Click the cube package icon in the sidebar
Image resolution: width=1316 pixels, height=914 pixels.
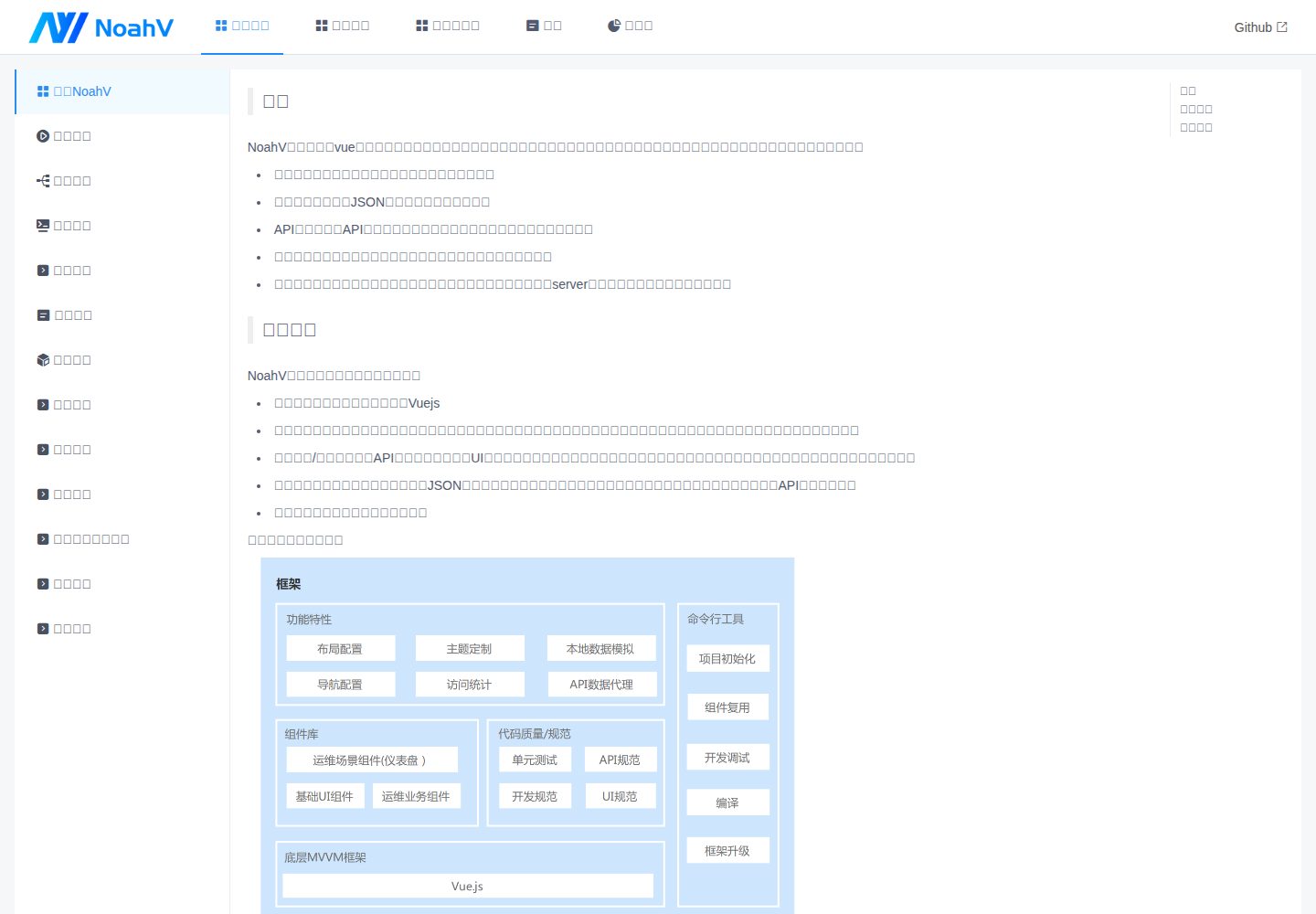click(x=43, y=360)
